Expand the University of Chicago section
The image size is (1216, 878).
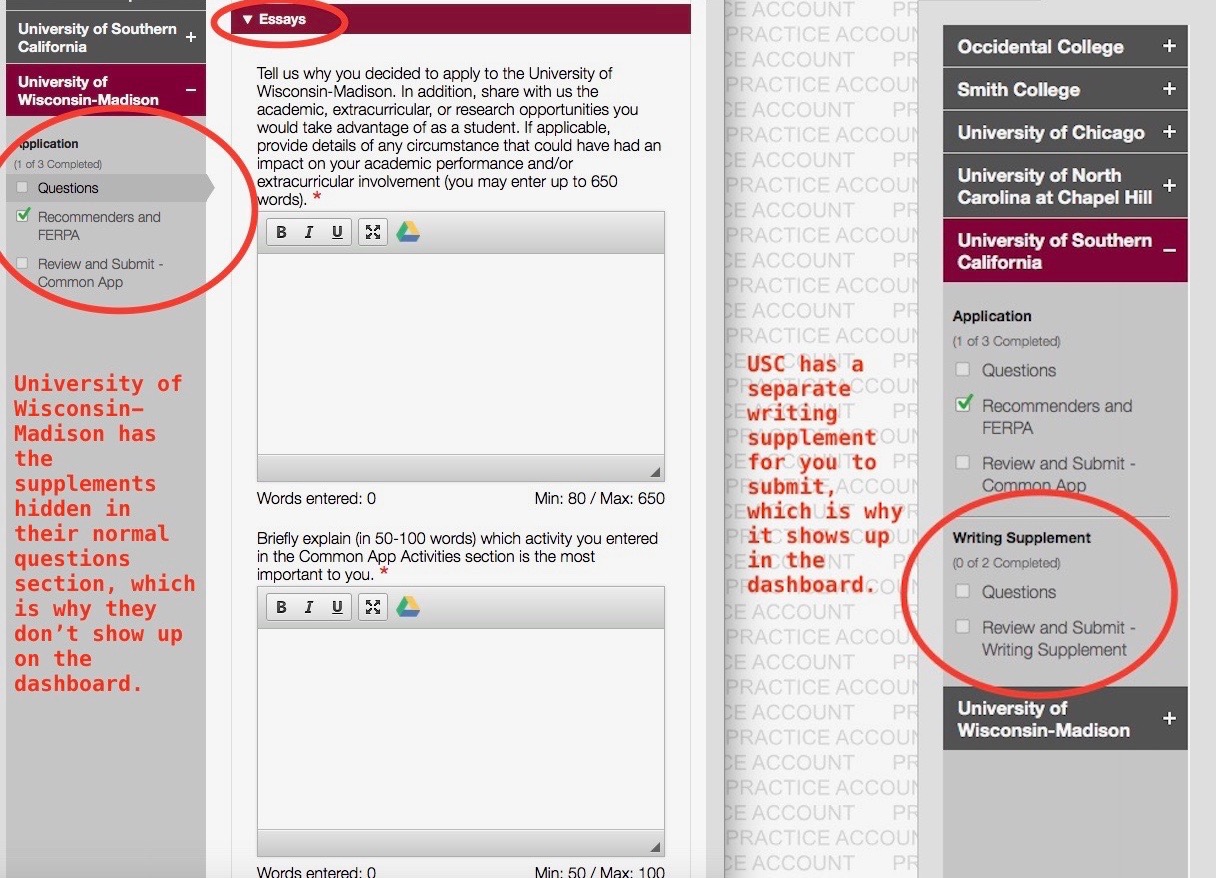click(1065, 132)
